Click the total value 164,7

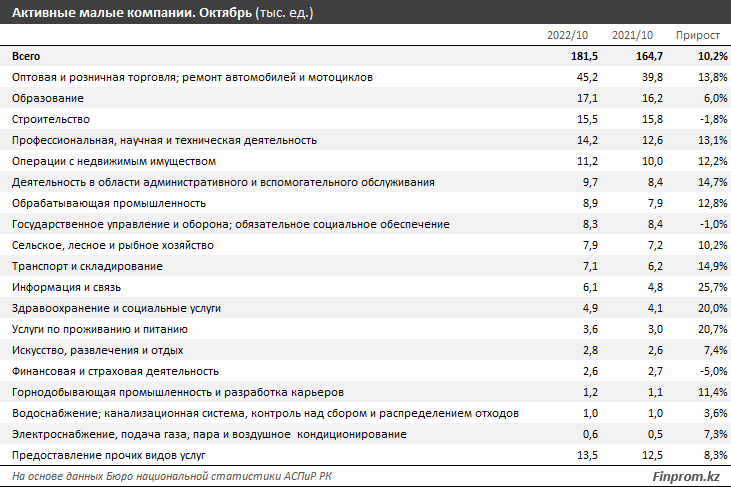(x=649, y=56)
